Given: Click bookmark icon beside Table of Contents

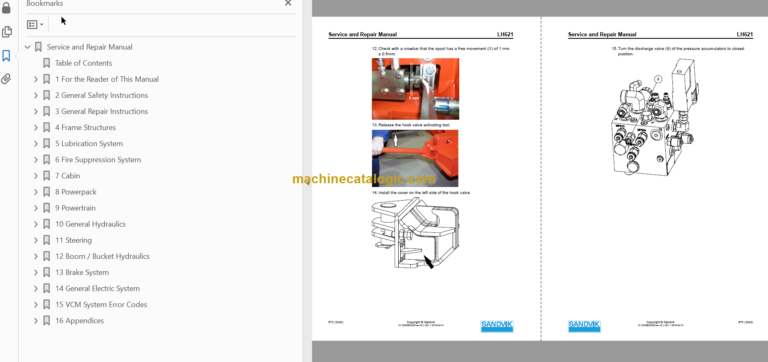Looking at the screenshot, I should click(x=47, y=63).
